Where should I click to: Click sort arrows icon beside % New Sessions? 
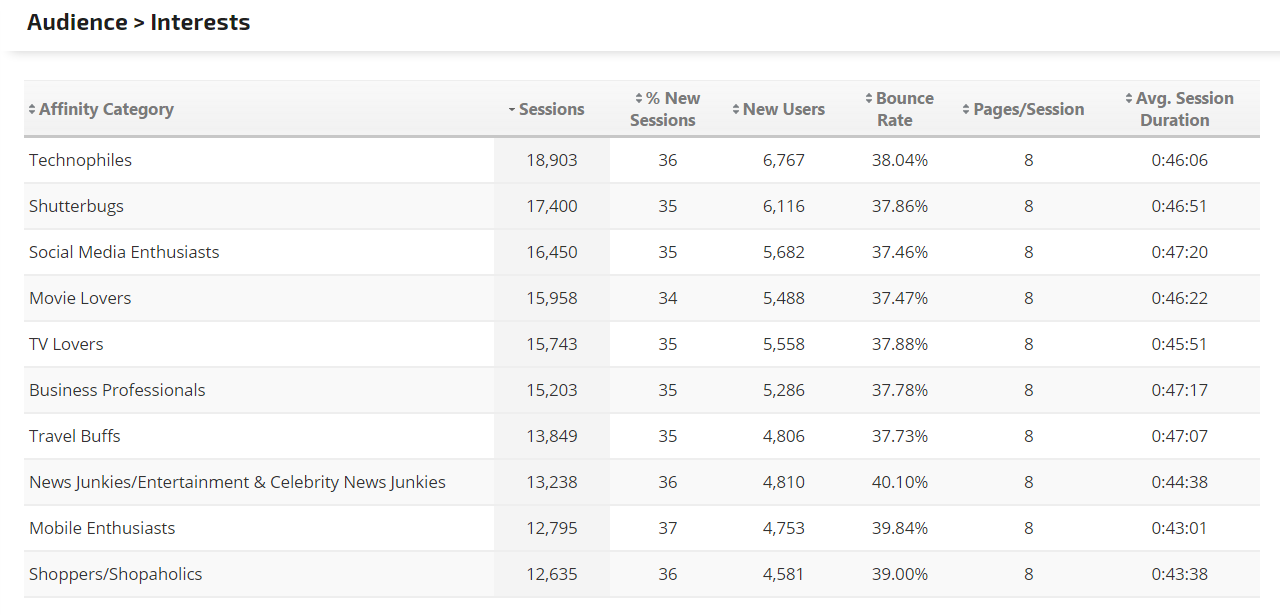[x=638, y=98]
